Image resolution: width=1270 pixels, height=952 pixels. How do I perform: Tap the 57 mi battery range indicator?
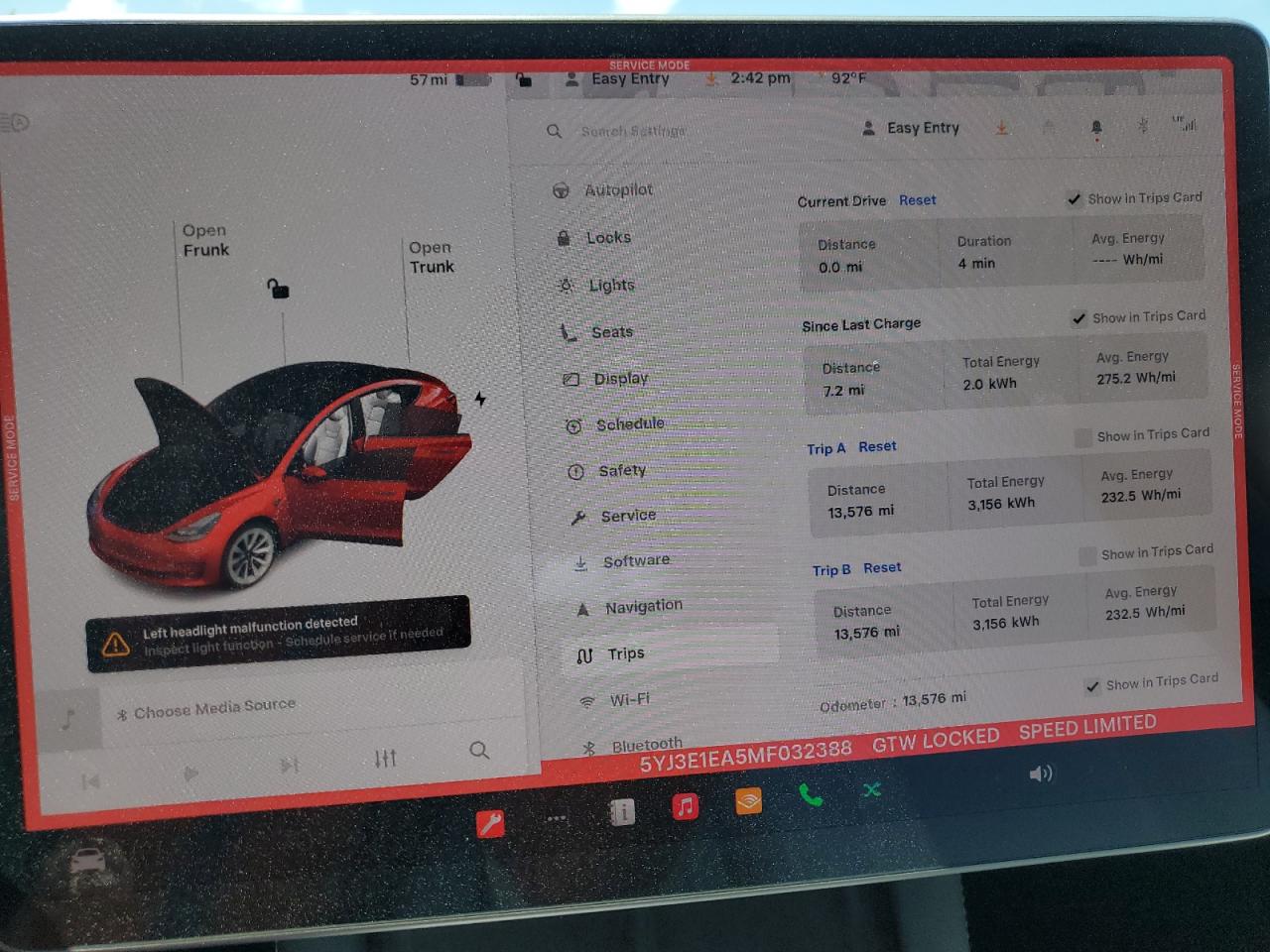pos(450,79)
